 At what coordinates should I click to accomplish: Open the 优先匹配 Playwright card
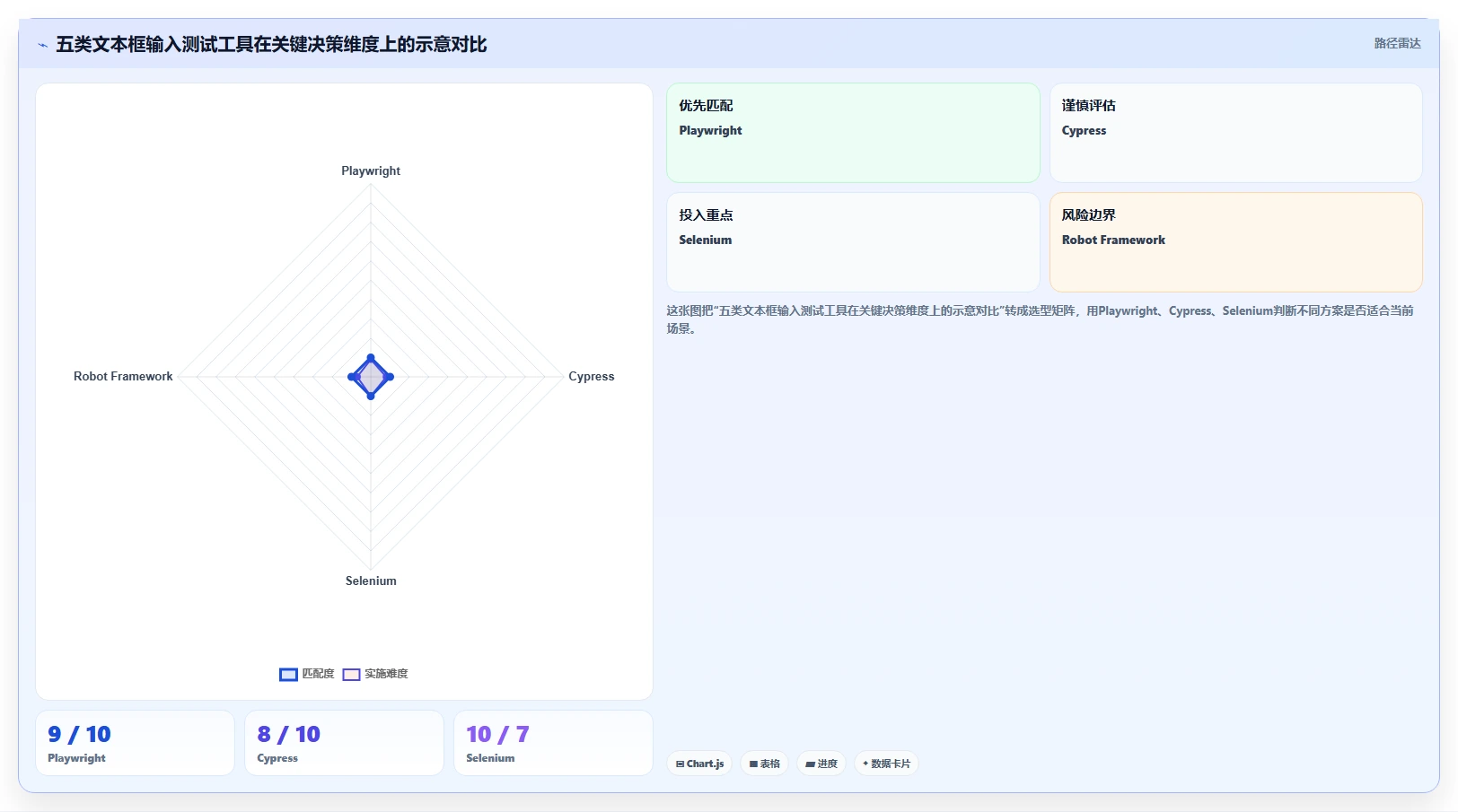853,133
